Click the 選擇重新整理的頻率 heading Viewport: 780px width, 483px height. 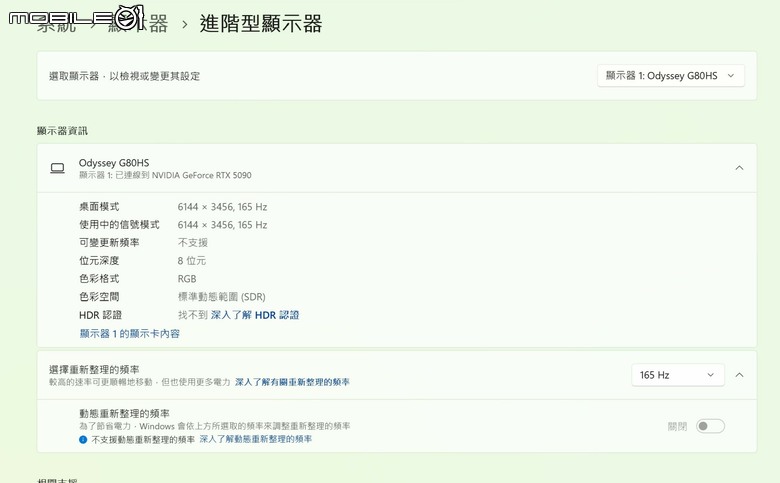tap(94, 370)
